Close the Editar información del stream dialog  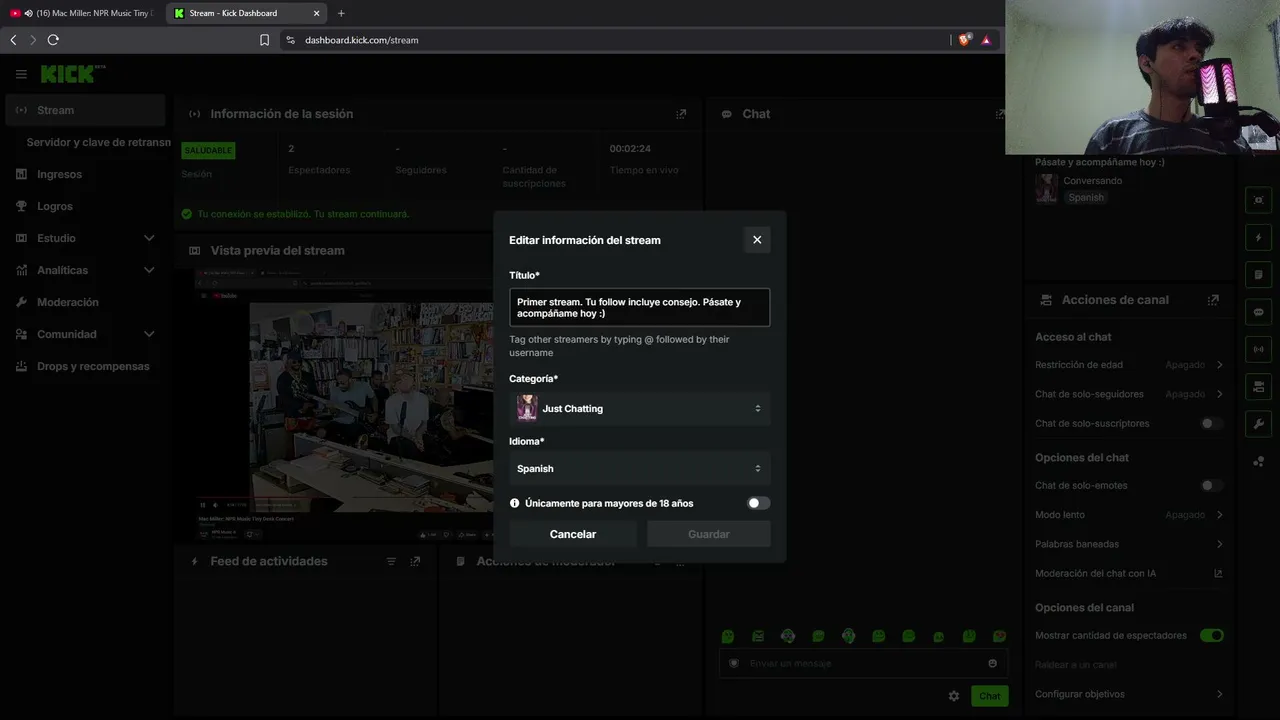click(757, 240)
